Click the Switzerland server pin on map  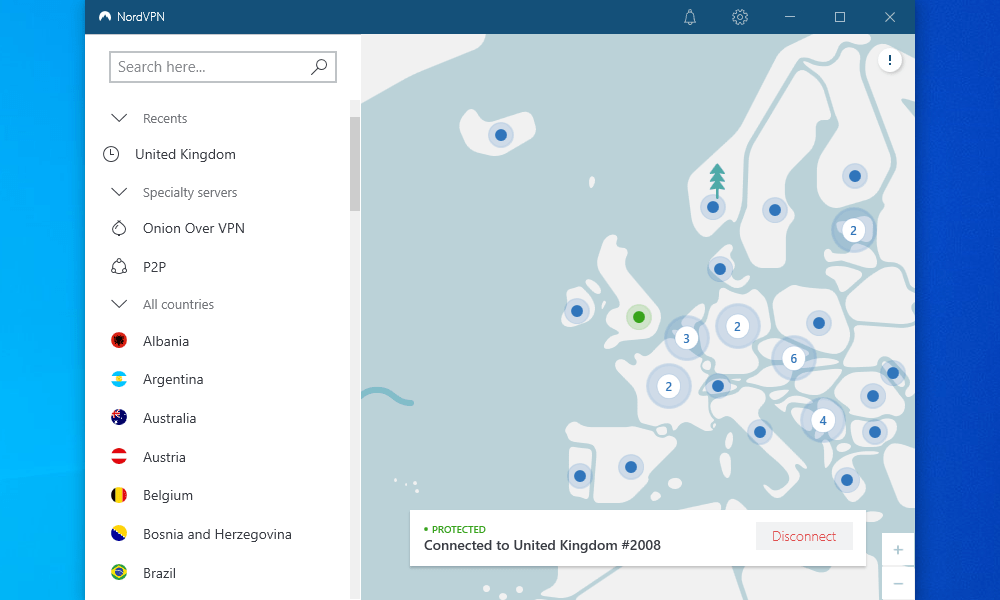pyautogui.click(x=717, y=386)
